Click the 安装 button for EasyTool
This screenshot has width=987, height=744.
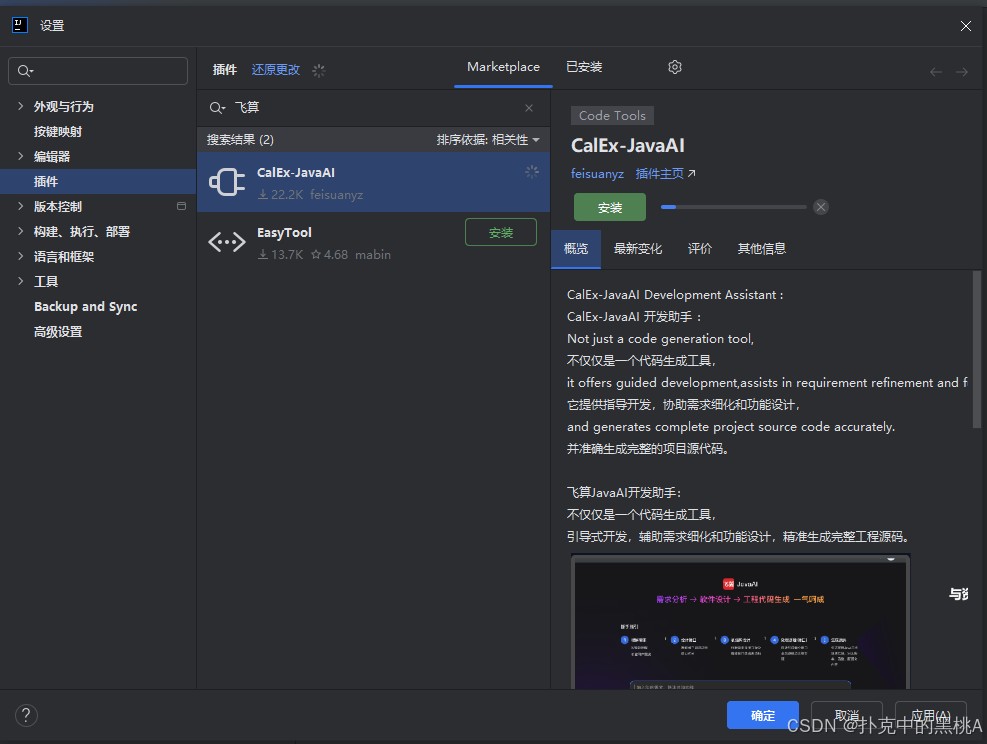coord(501,232)
